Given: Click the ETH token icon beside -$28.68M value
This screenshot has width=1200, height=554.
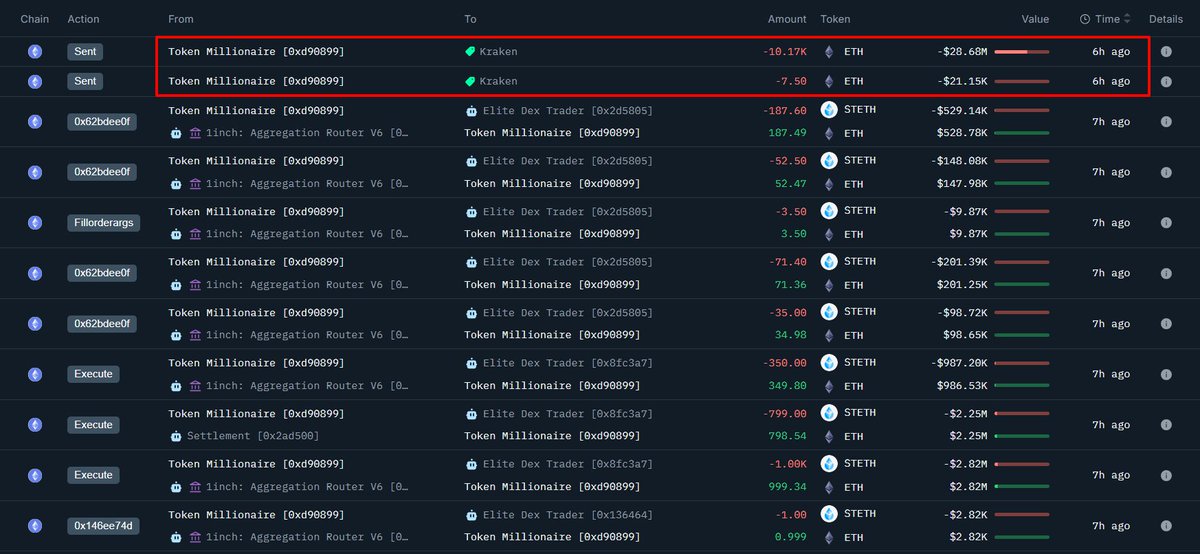Looking at the screenshot, I should point(828,52).
